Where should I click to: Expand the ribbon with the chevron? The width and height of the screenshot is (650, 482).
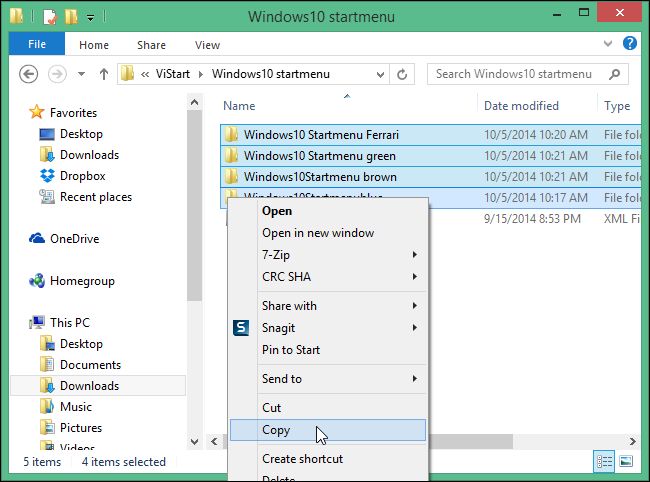608,44
